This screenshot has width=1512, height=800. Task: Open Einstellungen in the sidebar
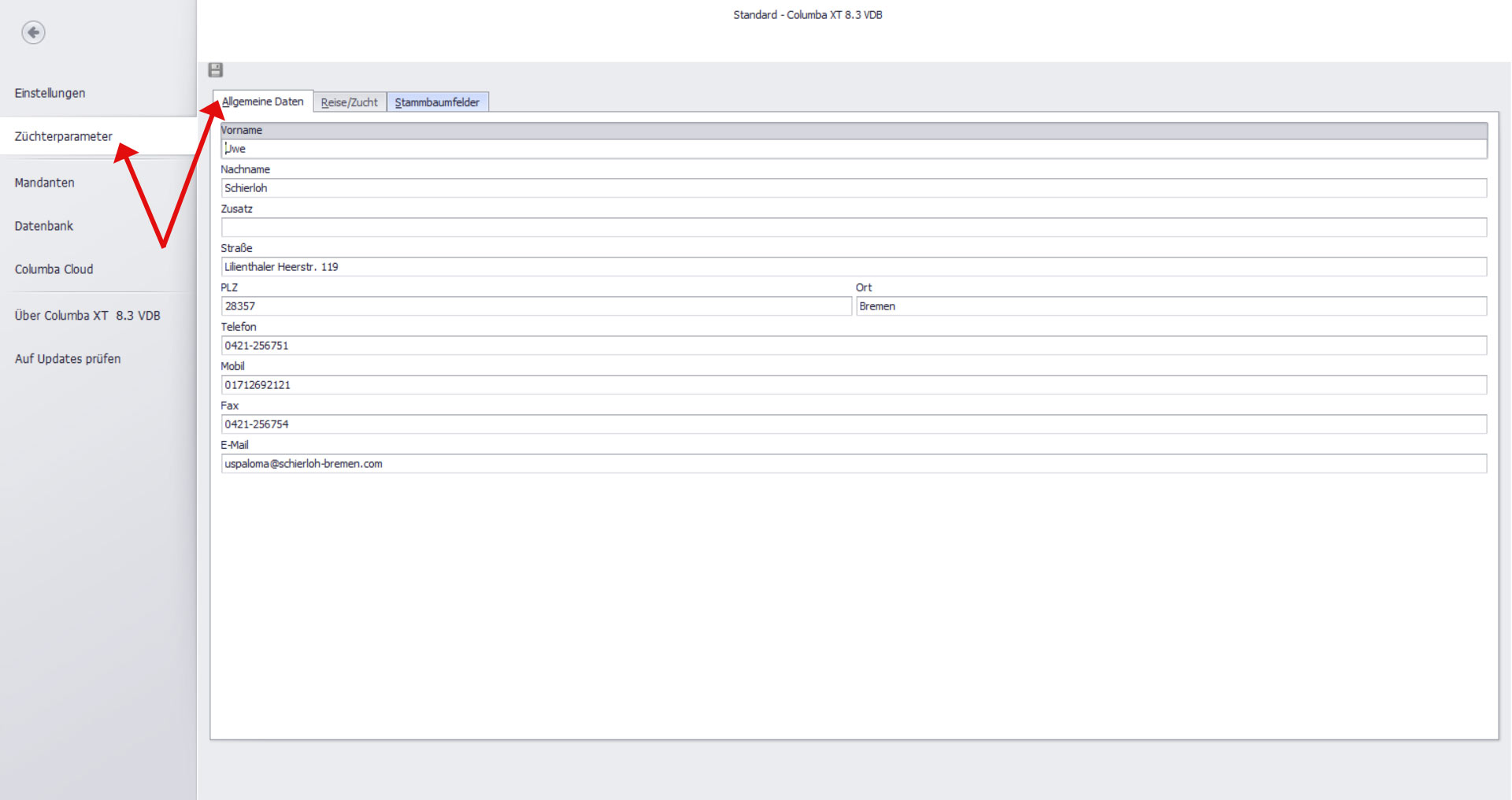click(x=50, y=93)
